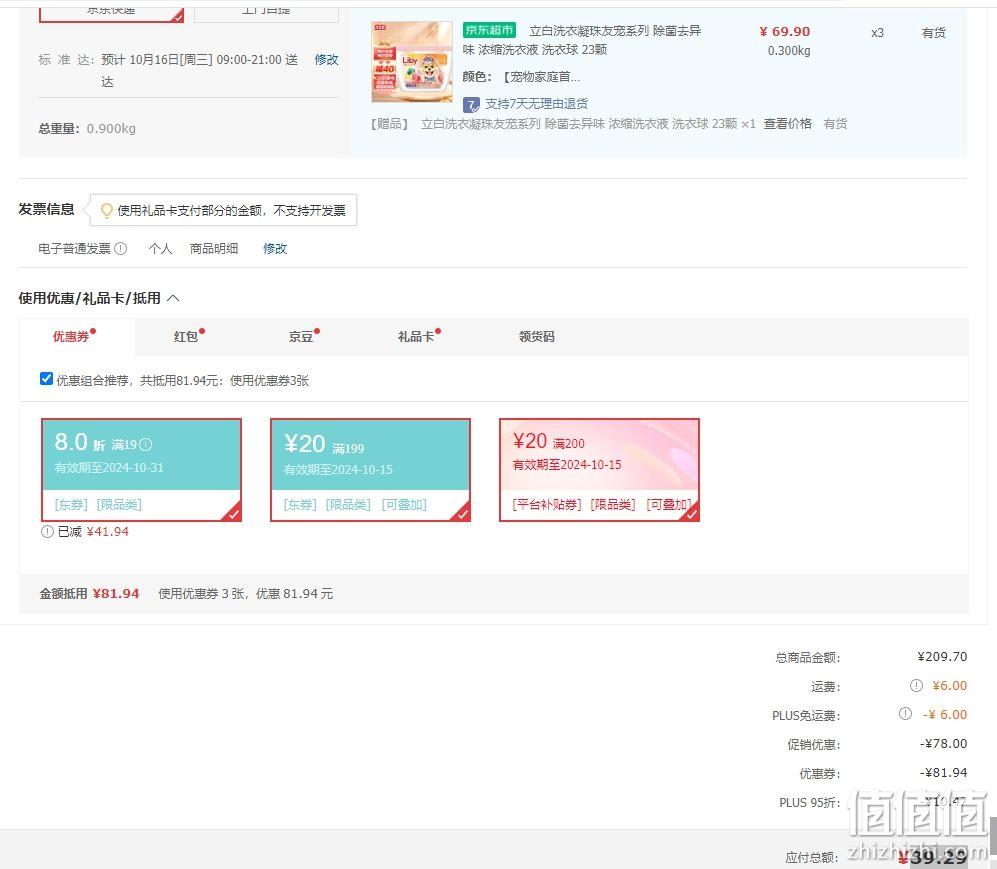
Task: Click 查看价格 for the gift item
Action: [x=787, y=124]
